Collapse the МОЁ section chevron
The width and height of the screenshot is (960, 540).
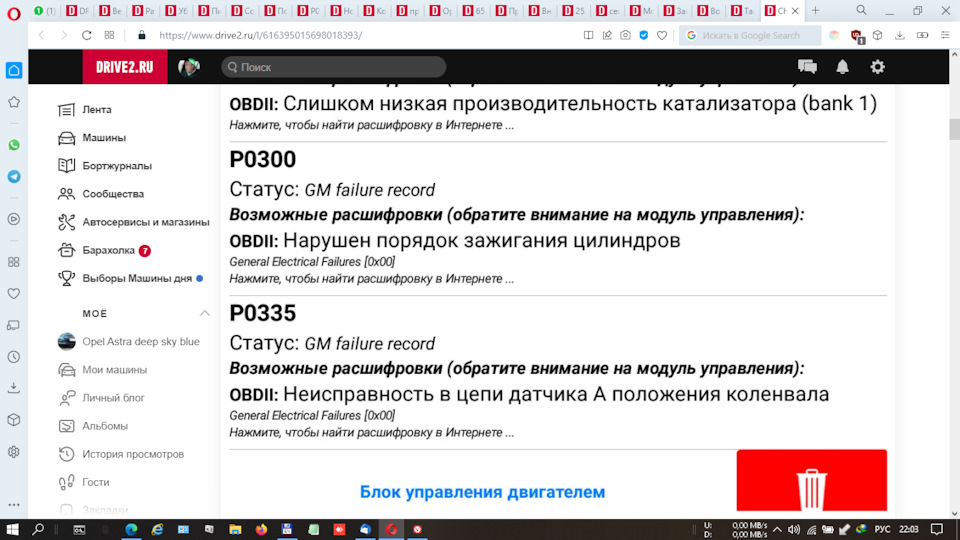point(204,313)
